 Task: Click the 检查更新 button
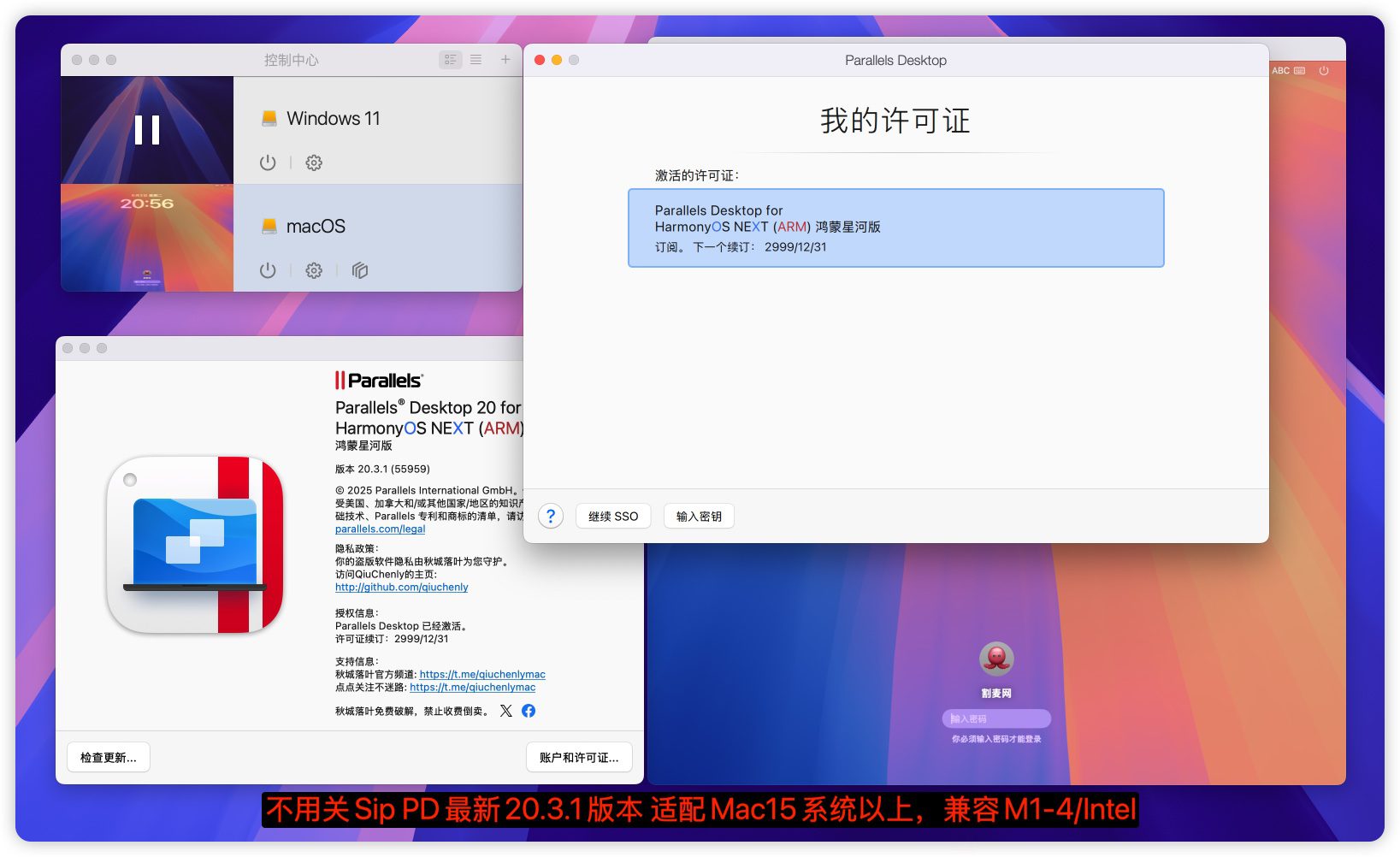(x=109, y=758)
